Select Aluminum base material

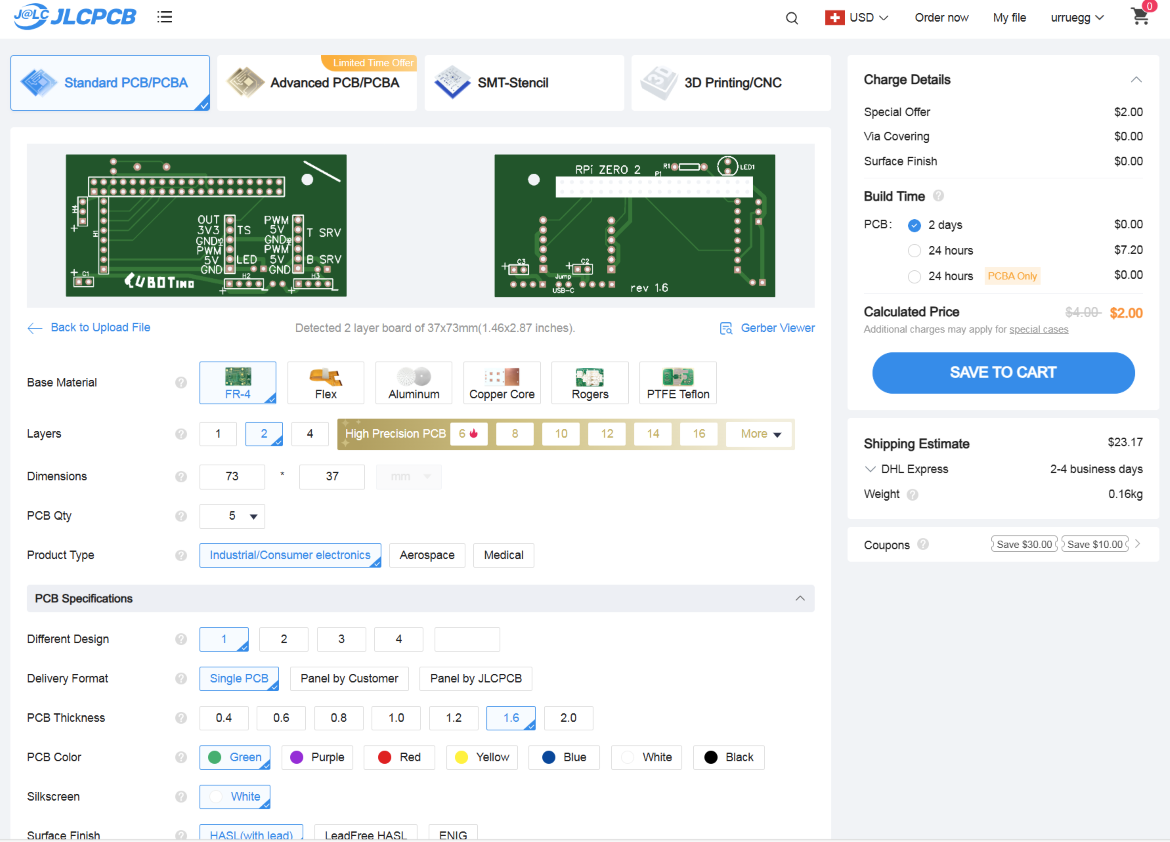coord(413,382)
